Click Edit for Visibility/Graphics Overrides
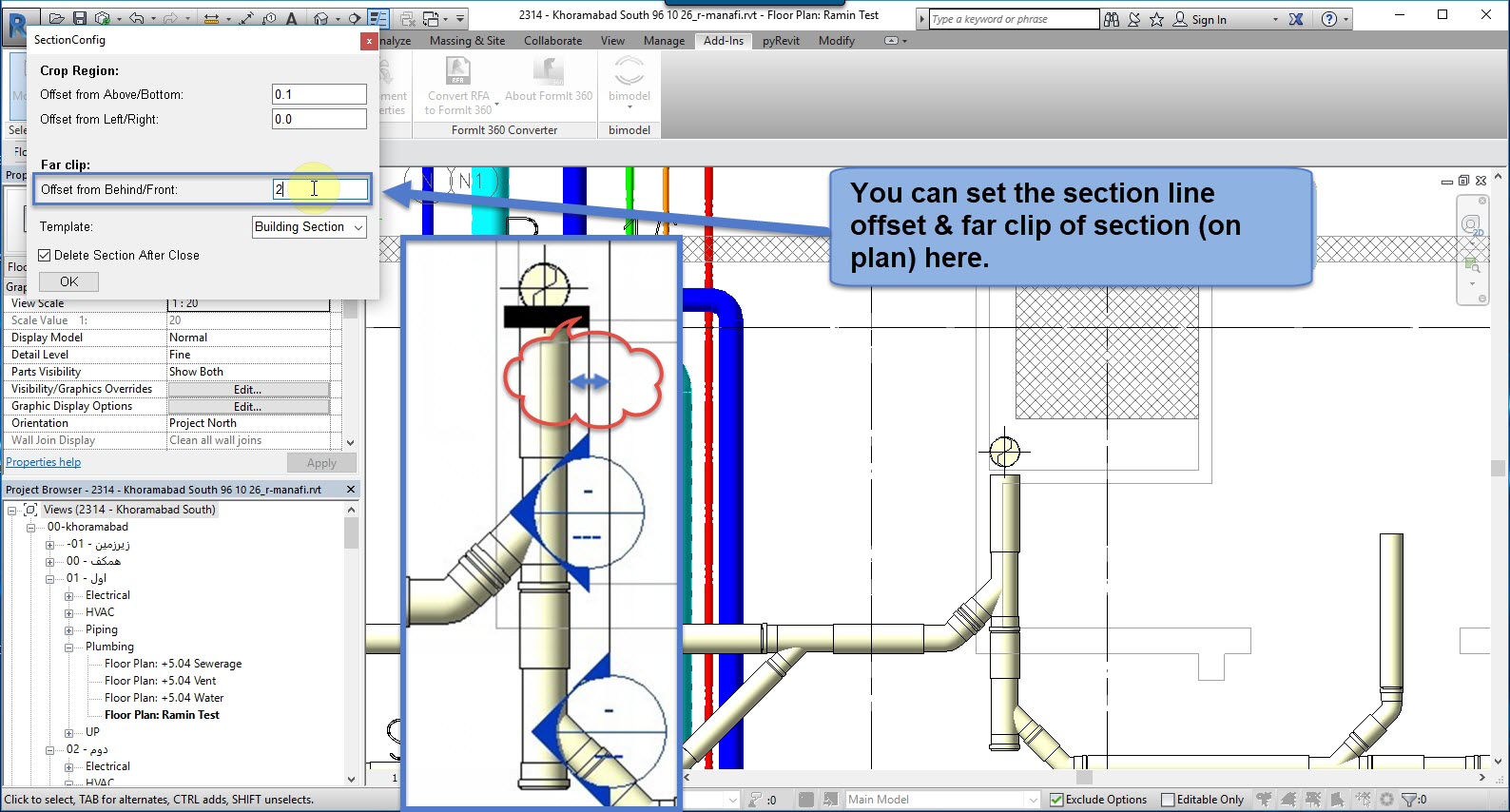The image size is (1510, 812). click(x=248, y=390)
